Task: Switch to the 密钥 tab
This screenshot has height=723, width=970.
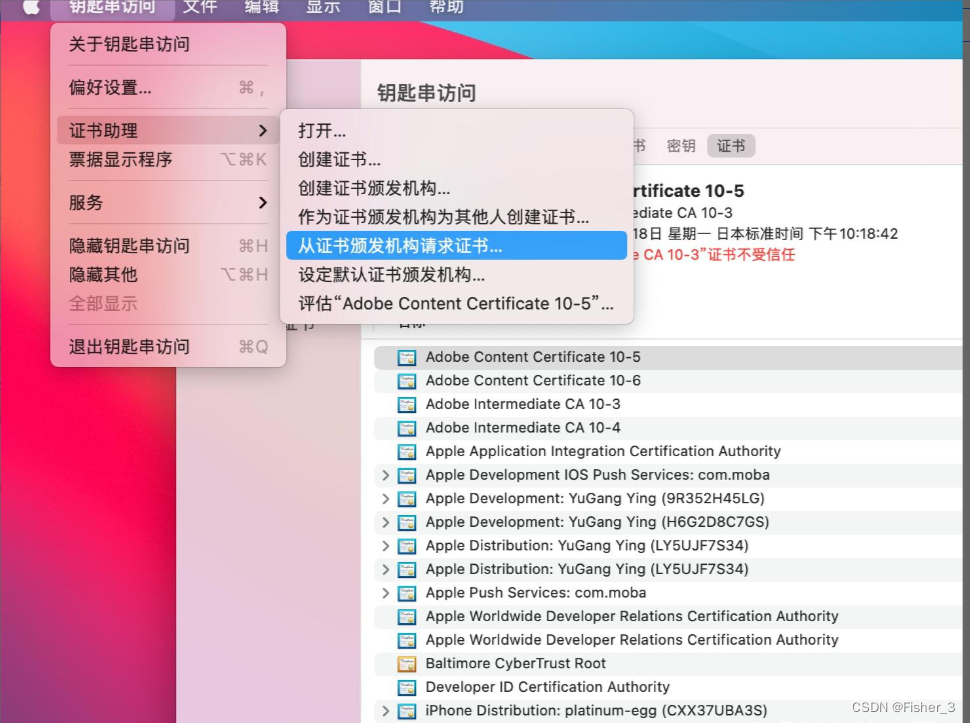Action: (x=681, y=146)
